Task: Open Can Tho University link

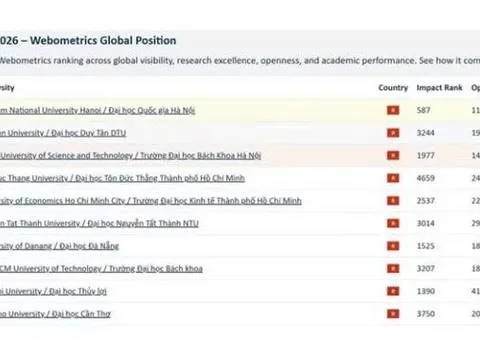Action: pyautogui.click(x=55, y=314)
